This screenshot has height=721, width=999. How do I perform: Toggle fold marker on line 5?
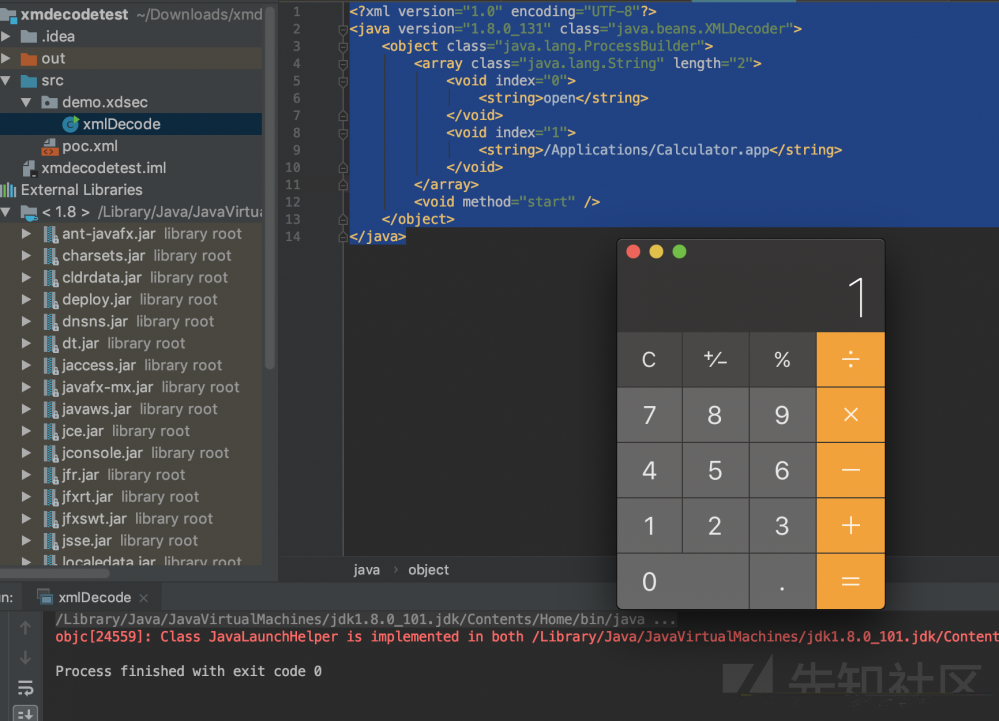pos(343,82)
